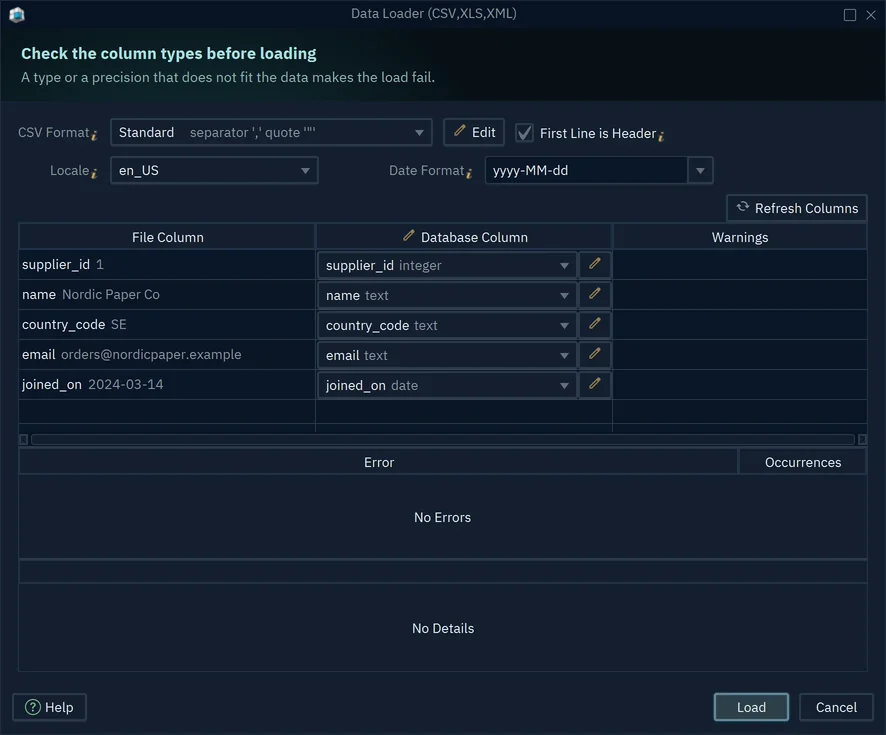Screen dimensions: 886x735
Task: Open the Locale en_US dropdown
Action: coord(214,170)
